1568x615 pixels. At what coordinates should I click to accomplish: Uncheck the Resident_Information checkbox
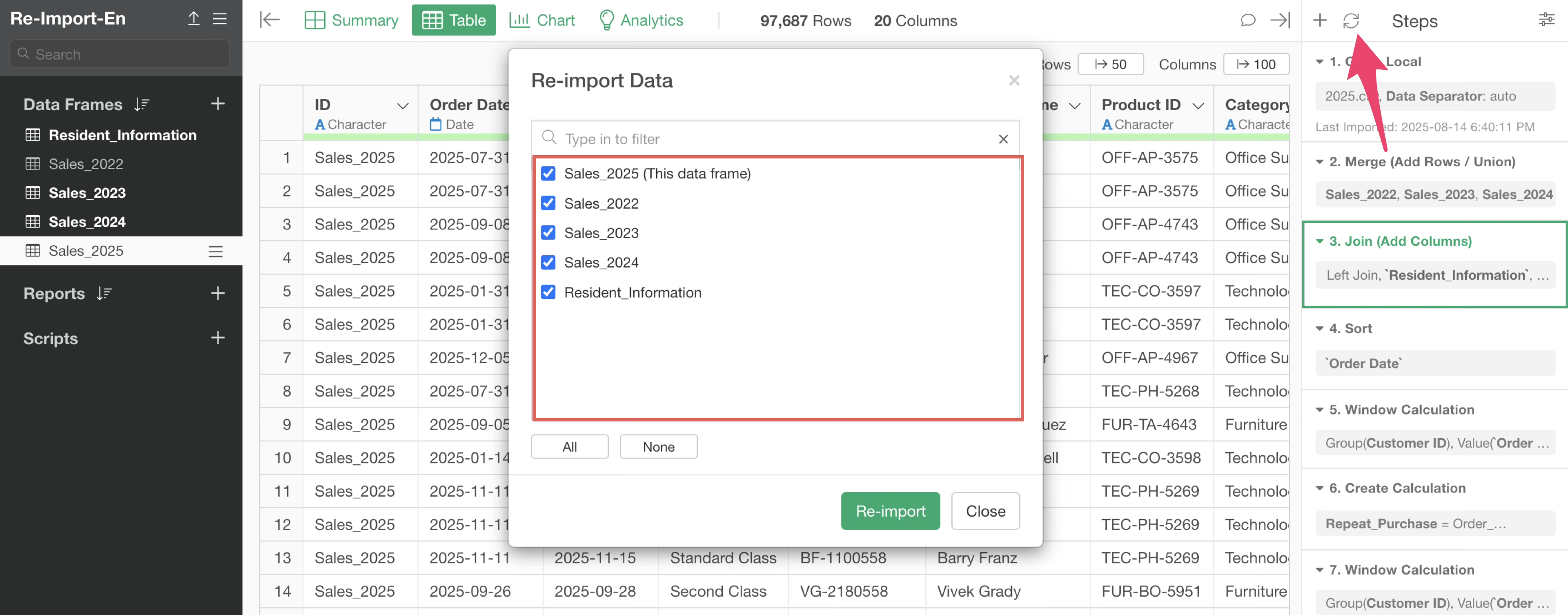[548, 292]
